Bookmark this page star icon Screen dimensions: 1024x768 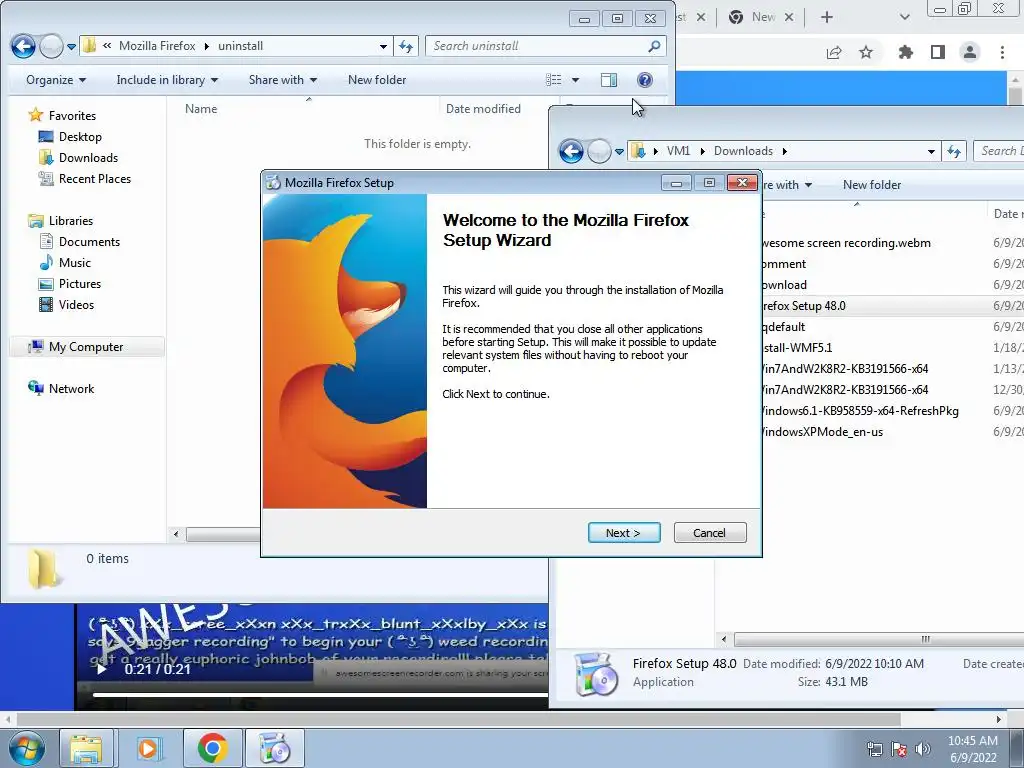click(x=866, y=52)
